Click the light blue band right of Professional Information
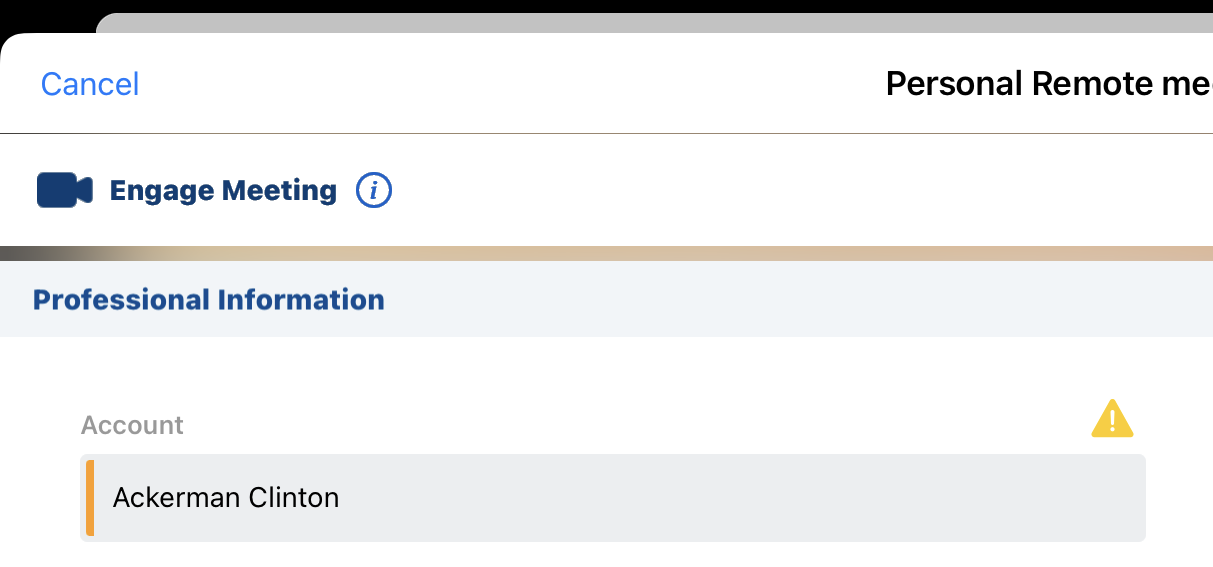Screen dimensions: 1213x567 pyautogui.click(x=800, y=300)
